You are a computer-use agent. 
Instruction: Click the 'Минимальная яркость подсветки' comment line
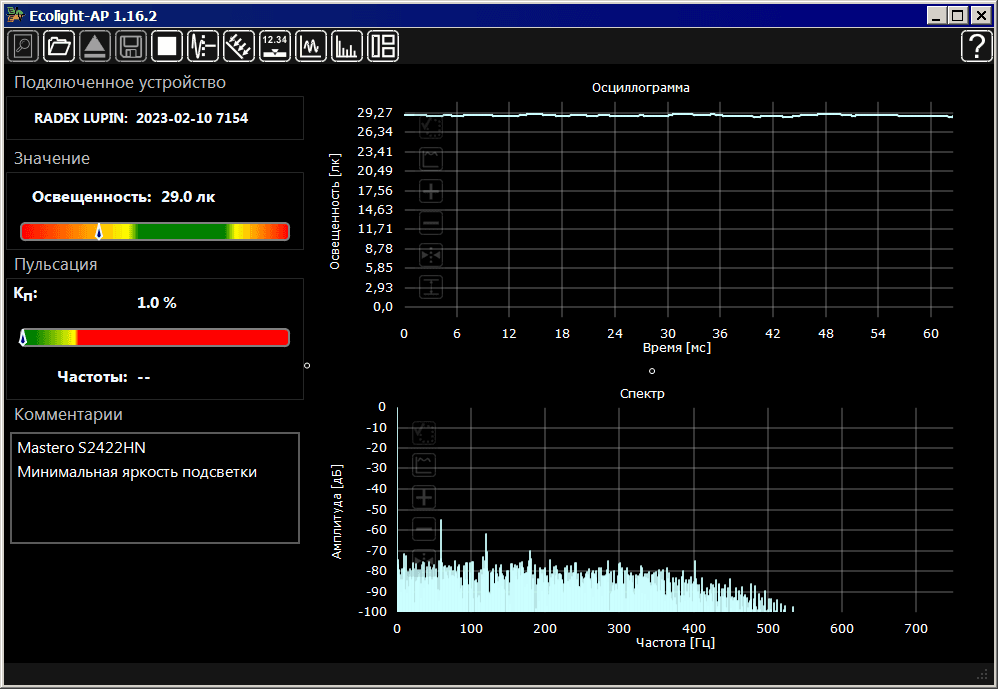(137, 472)
